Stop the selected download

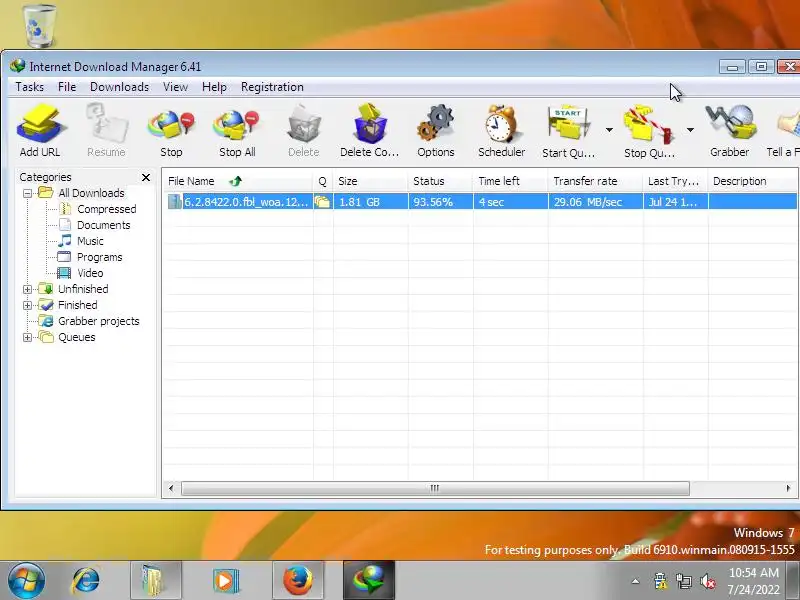[171, 130]
